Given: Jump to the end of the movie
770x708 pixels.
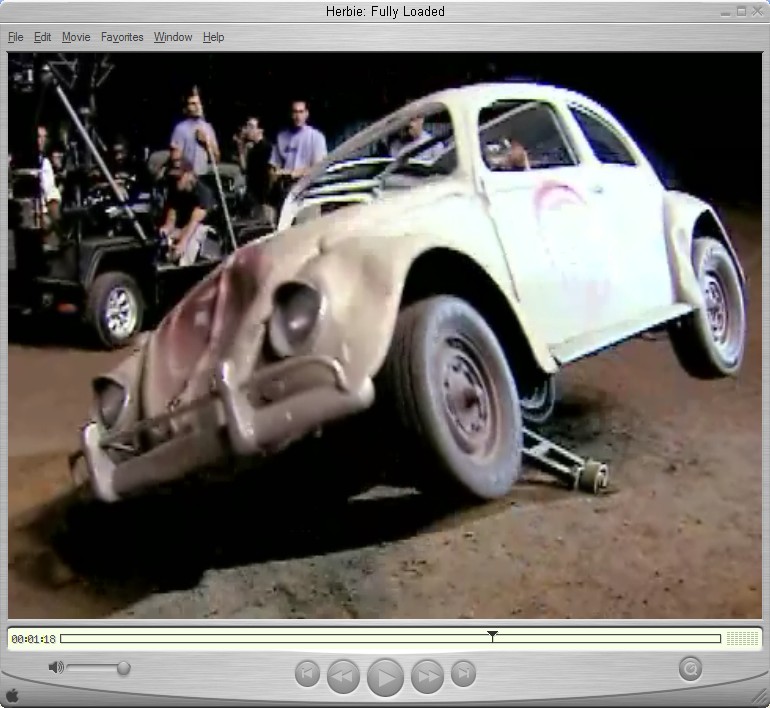Looking at the screenshot, I should coord(463,673).
